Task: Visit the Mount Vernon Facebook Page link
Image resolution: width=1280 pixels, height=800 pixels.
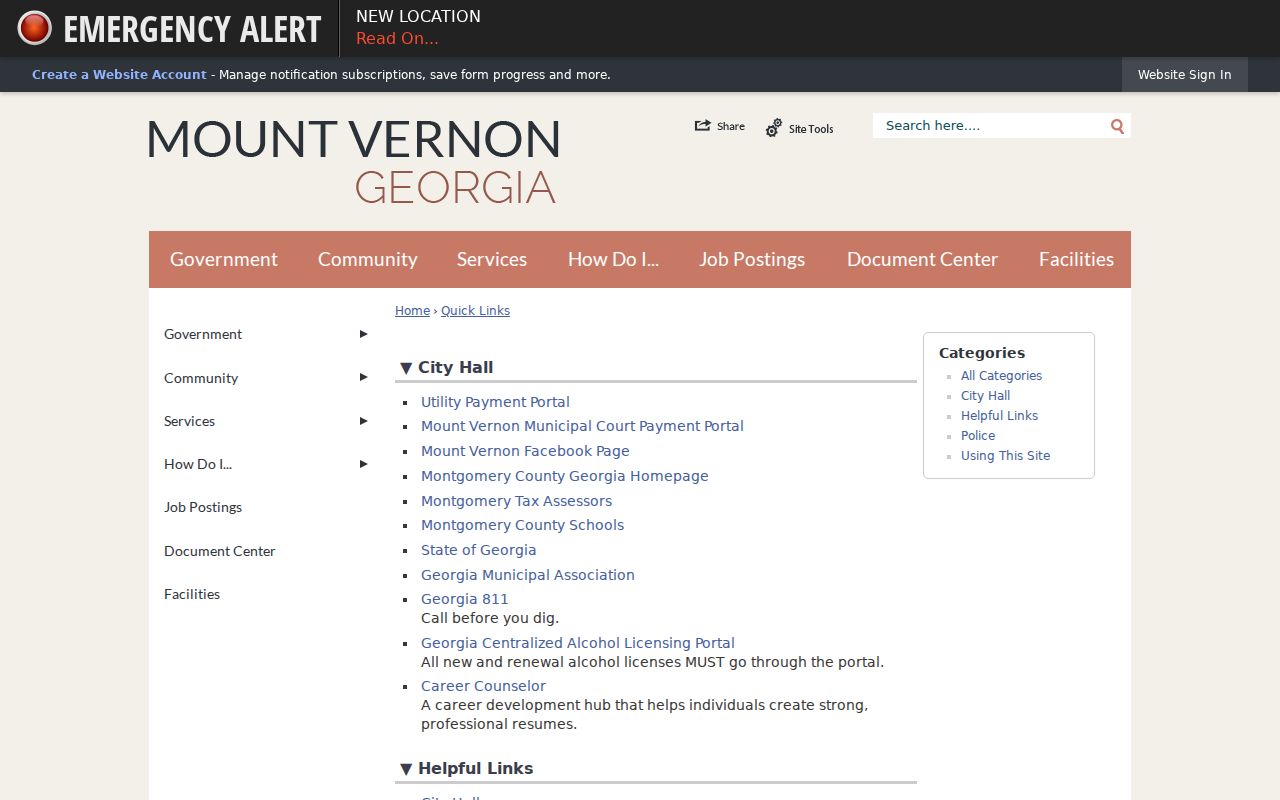Action: [x=525, y=451]
